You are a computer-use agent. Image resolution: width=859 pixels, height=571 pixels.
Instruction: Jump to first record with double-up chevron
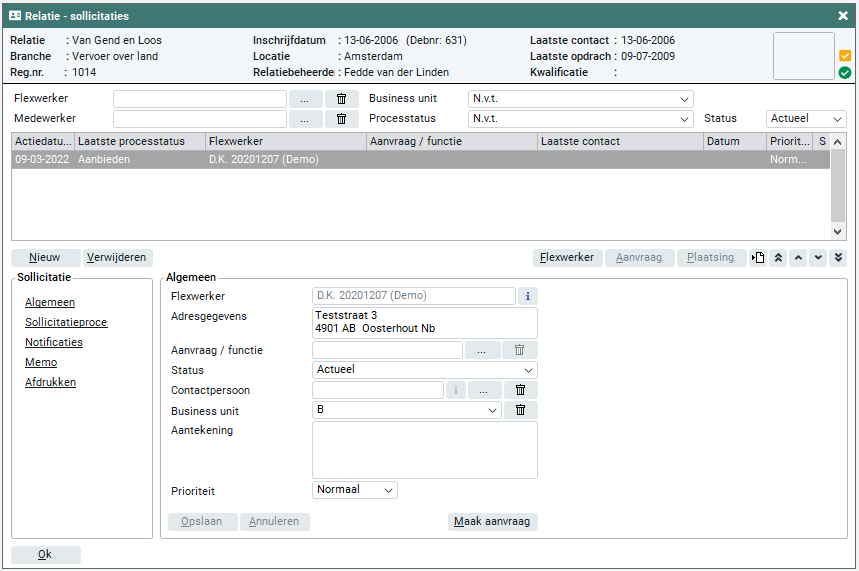[778, 258]
